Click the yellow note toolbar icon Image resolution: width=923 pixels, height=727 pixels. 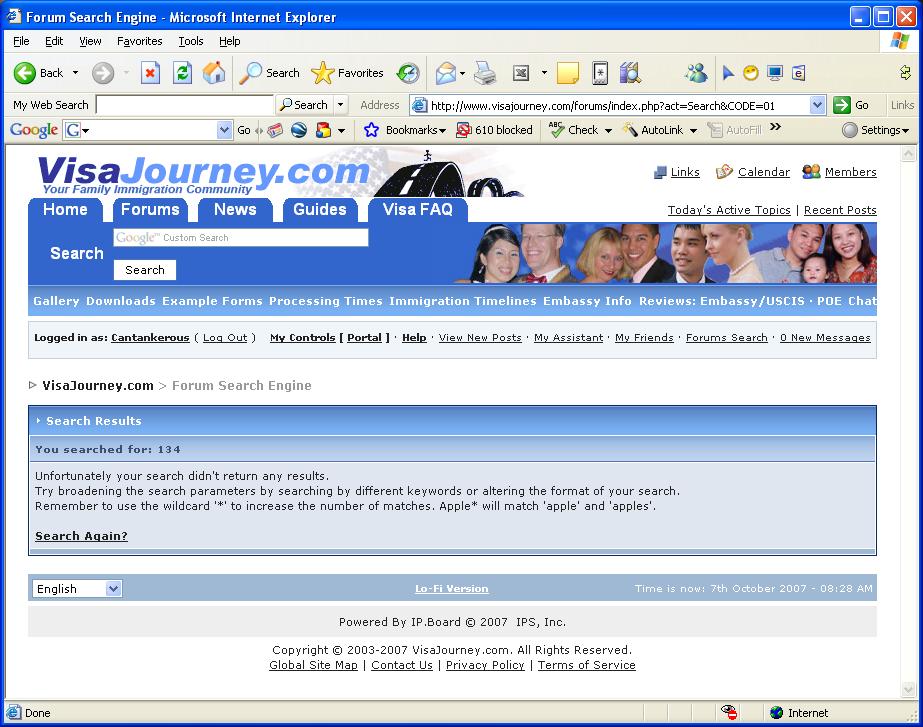coord(568,73)
